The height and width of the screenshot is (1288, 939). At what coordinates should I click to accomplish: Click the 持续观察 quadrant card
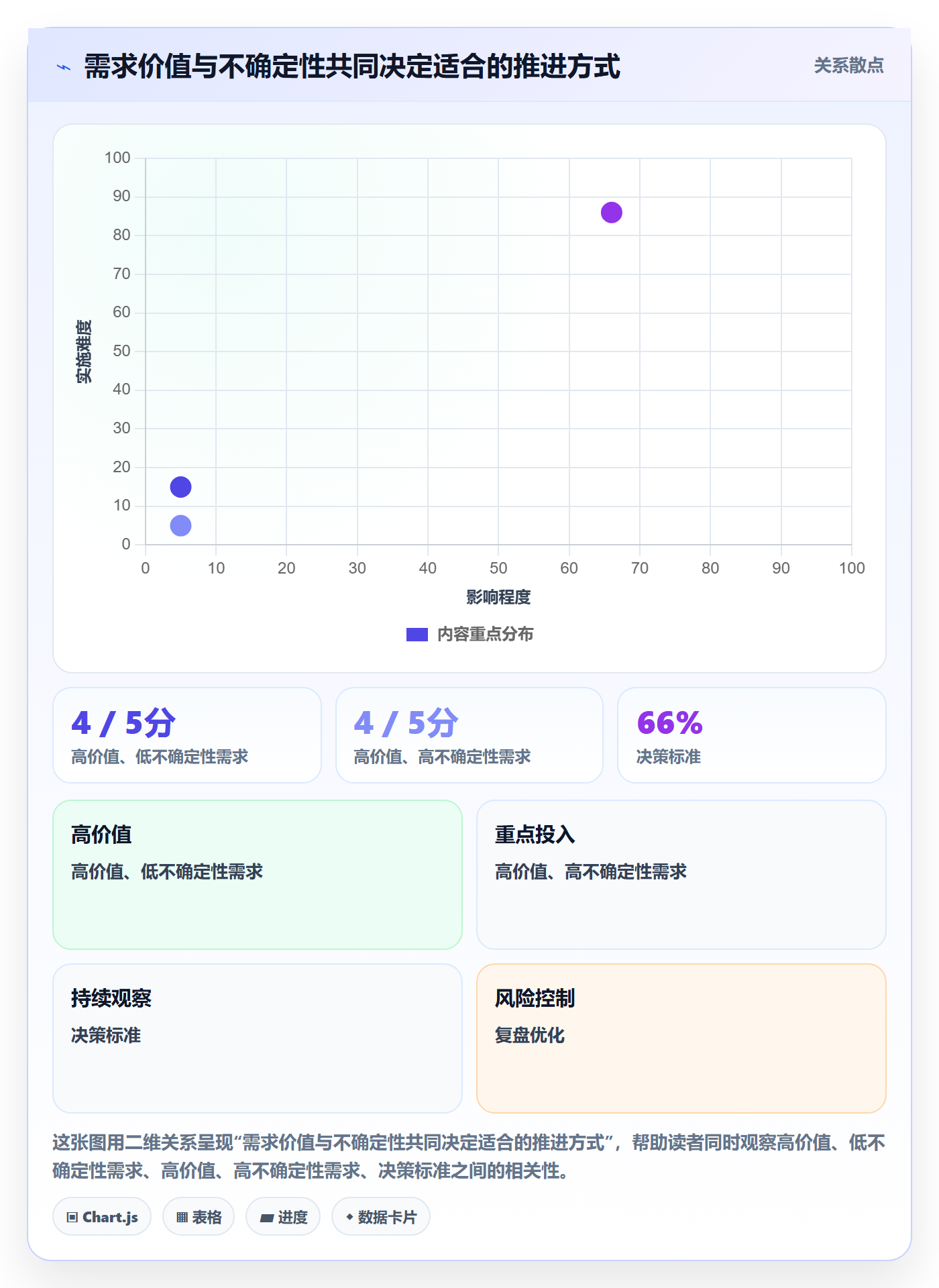click(258, 1038)
